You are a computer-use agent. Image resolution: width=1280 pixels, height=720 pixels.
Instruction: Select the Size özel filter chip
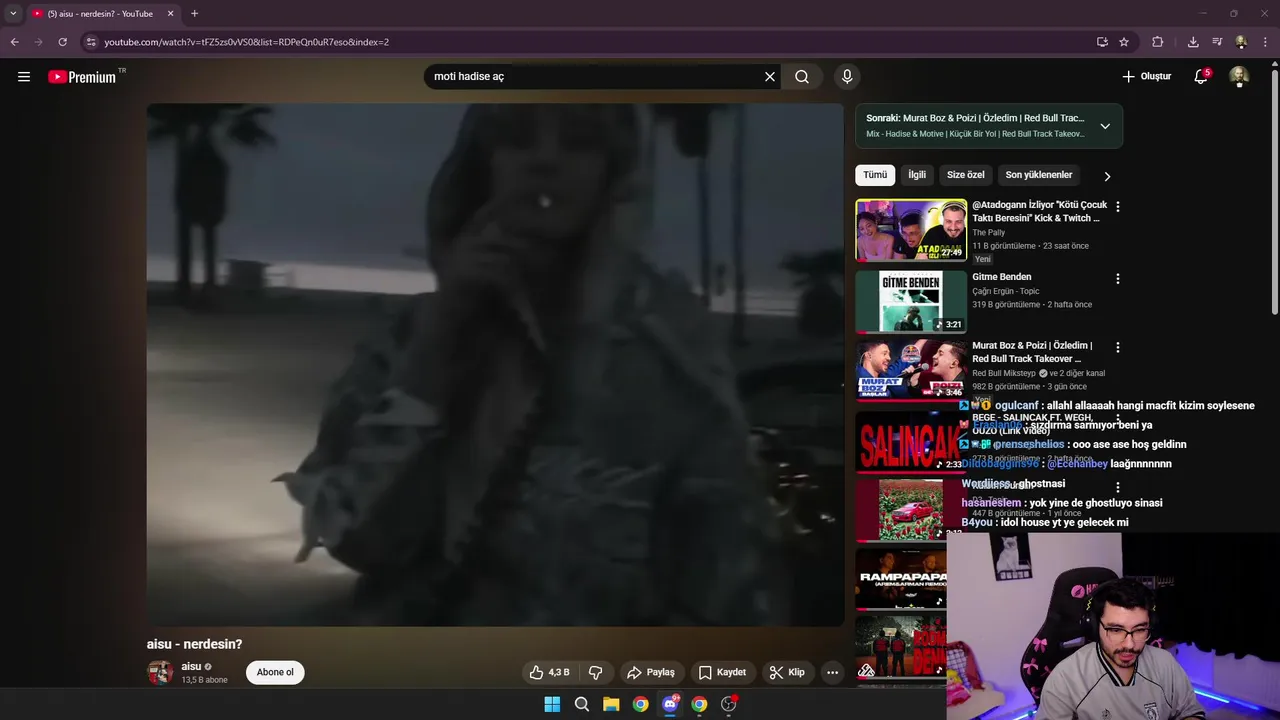[966, 175]
